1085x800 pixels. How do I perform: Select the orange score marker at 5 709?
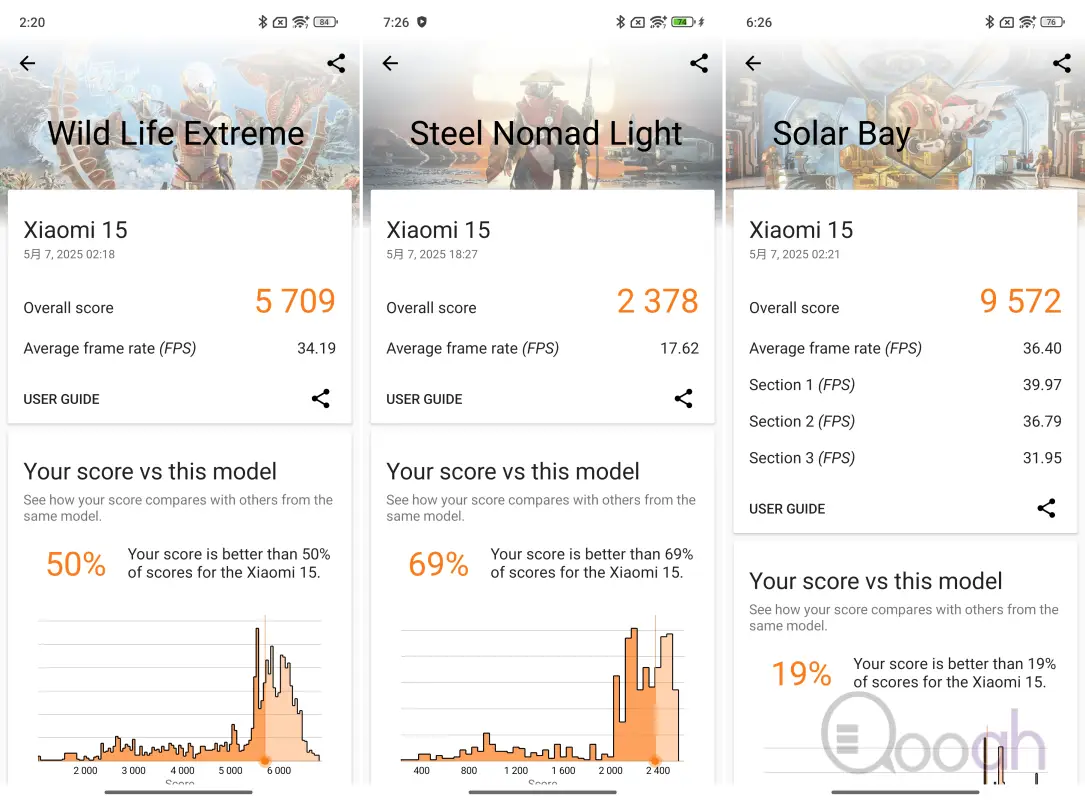pos(264,761)
